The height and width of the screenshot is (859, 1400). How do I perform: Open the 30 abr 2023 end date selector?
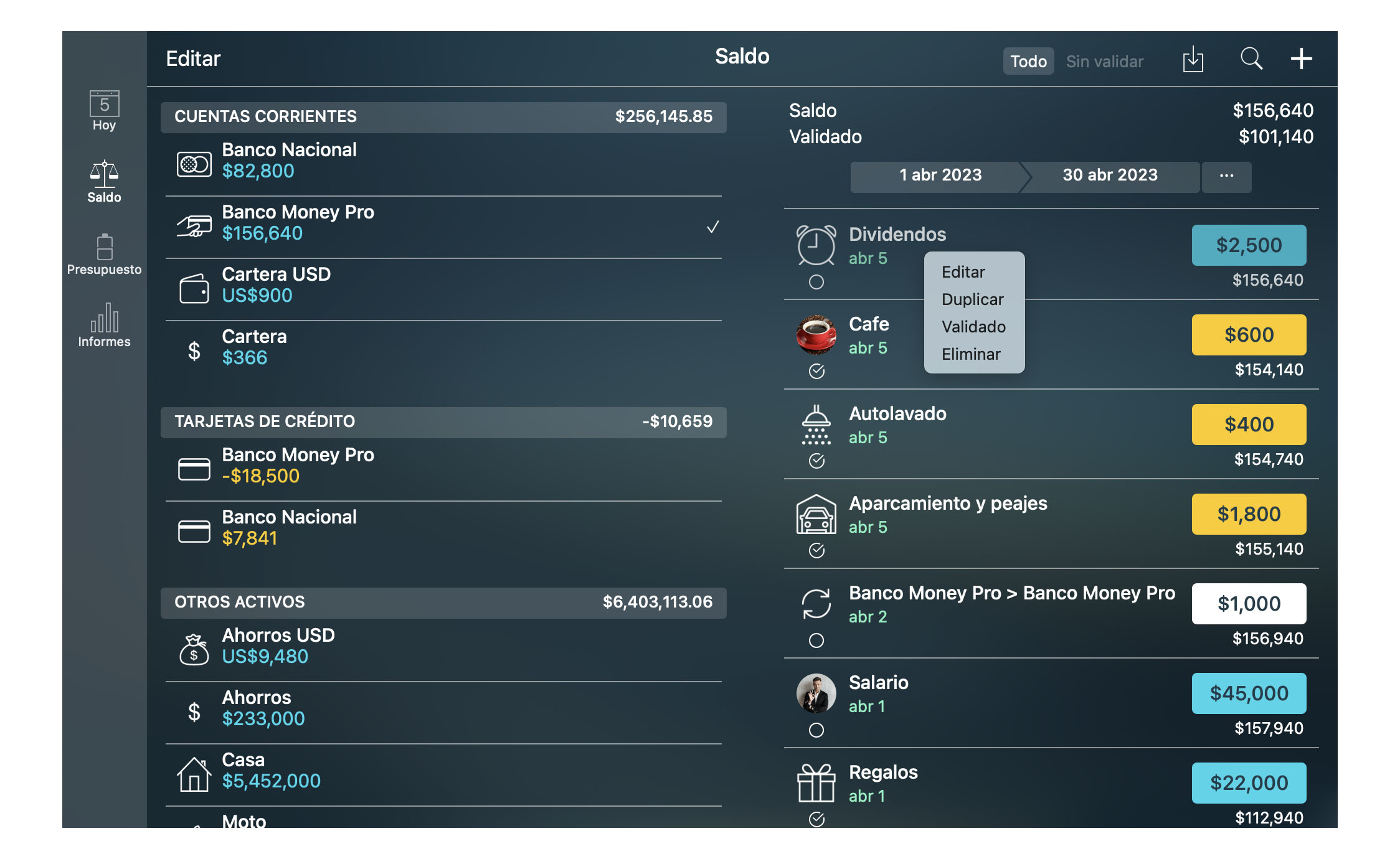point(1109,176)
